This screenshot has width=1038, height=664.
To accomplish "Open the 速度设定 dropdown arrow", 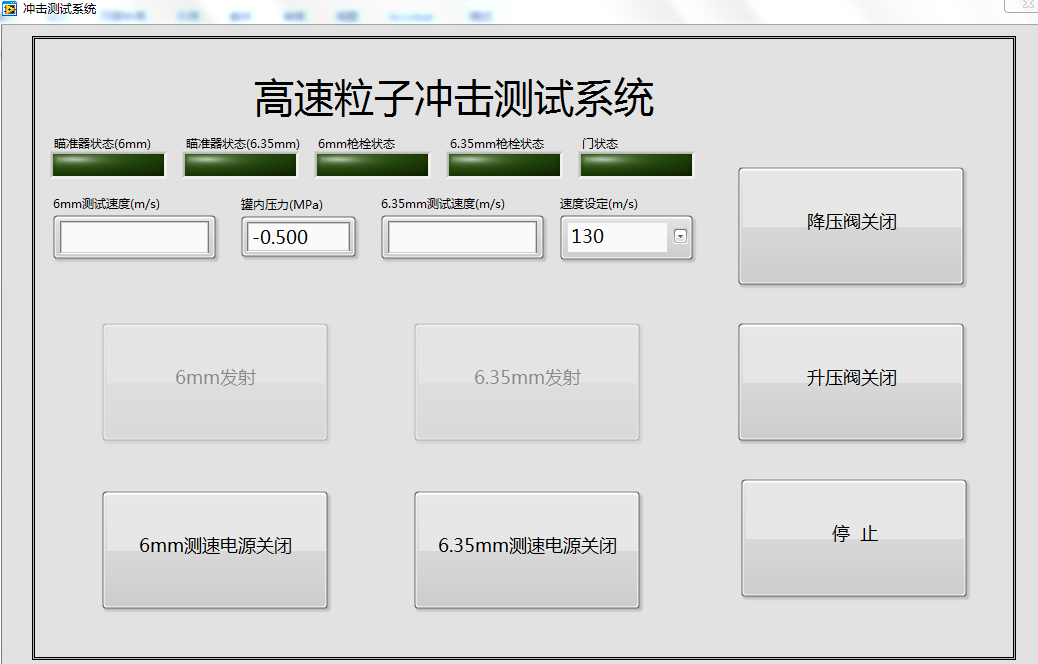I will click(680, 236).
